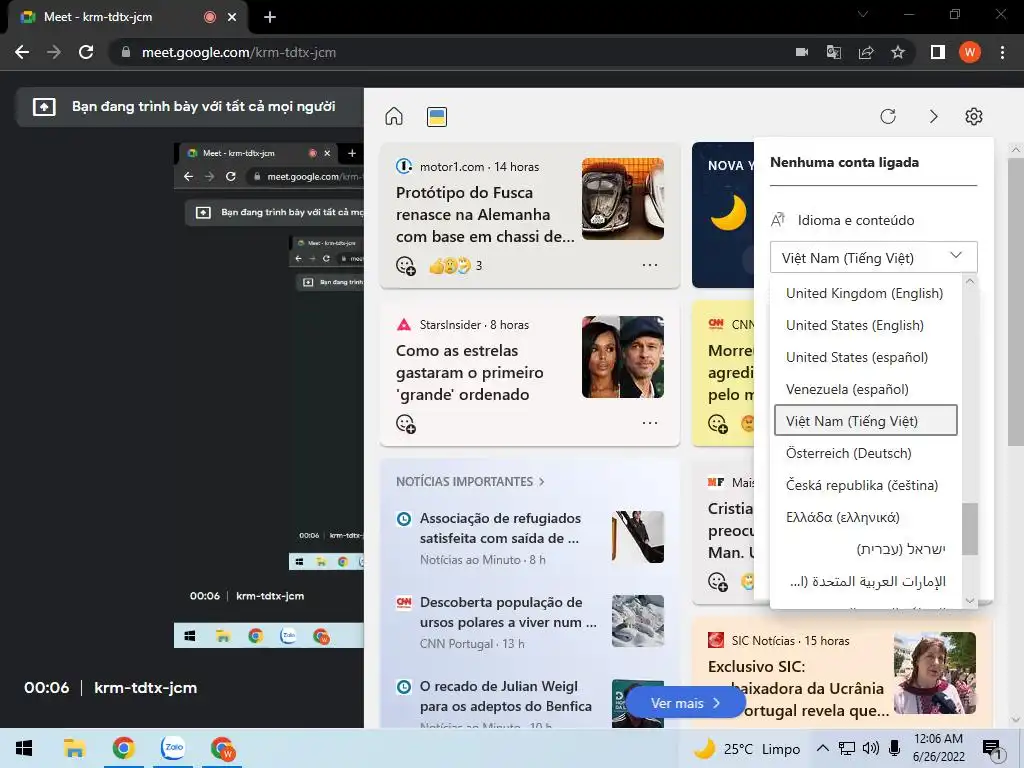Open Exclusivo SIC Ucrânia article
Viewport: 1024px width, 768px height.
(x=798, y=688)
